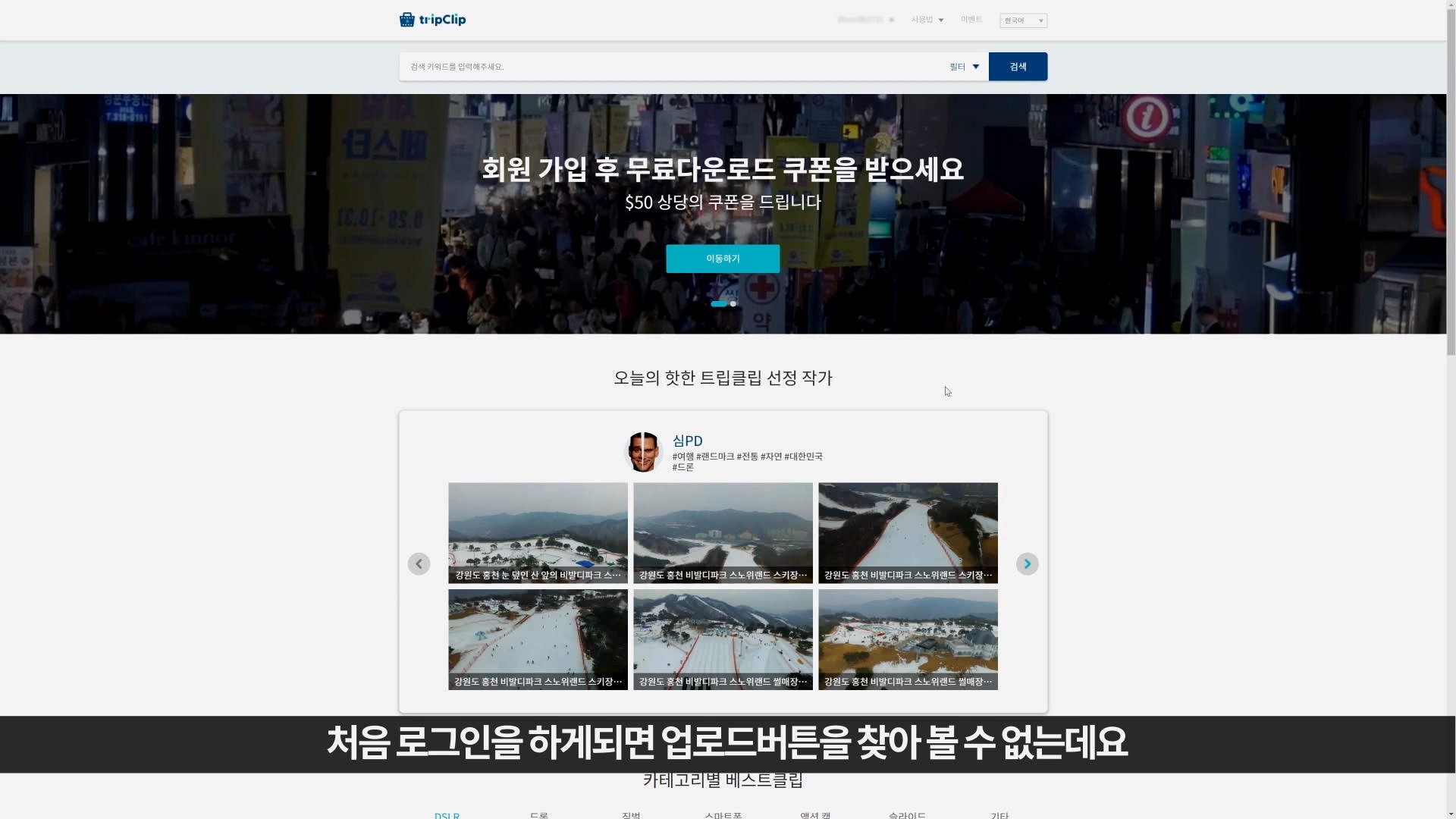Click the 이동하기 banner button
This screenshot has width=1456, height=819.
pyautogui.click(x=723, y=259)
